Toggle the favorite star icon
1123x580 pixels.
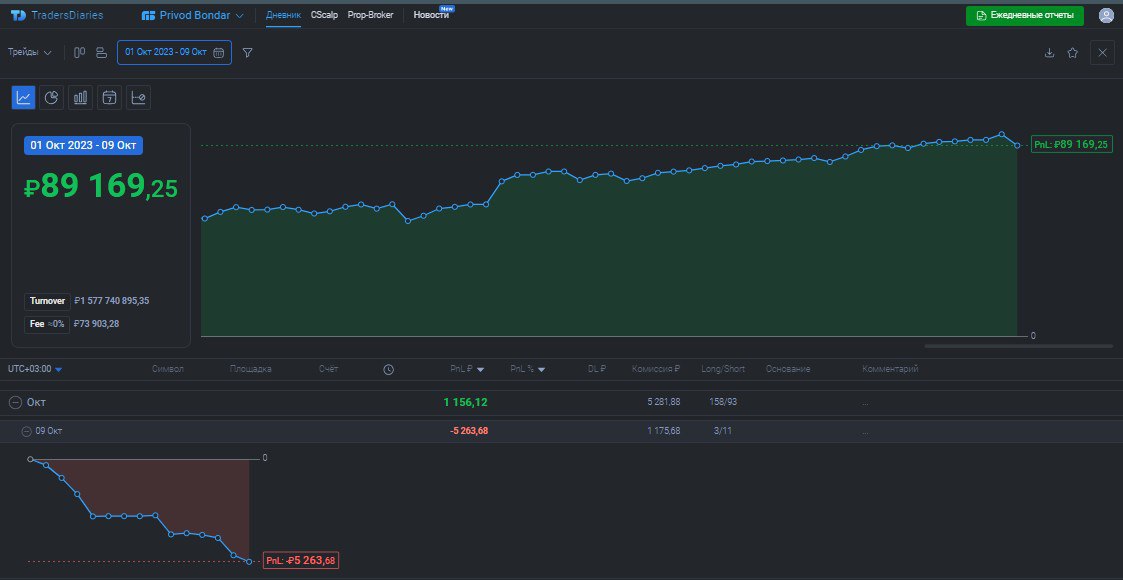1073,53
